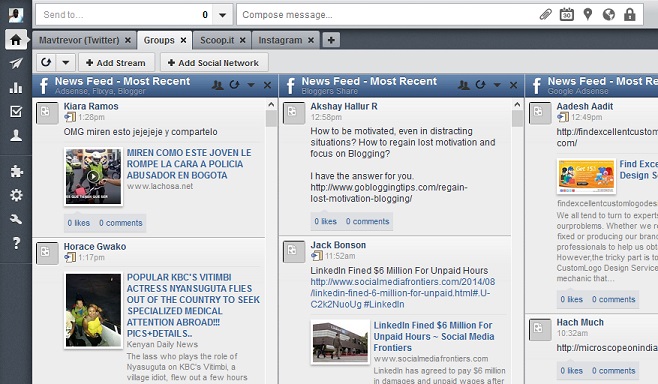Open members icon in Adsense, Fixya, Blogger stream
This screenshot has height=384, width=658.
(x=217, y=85)
